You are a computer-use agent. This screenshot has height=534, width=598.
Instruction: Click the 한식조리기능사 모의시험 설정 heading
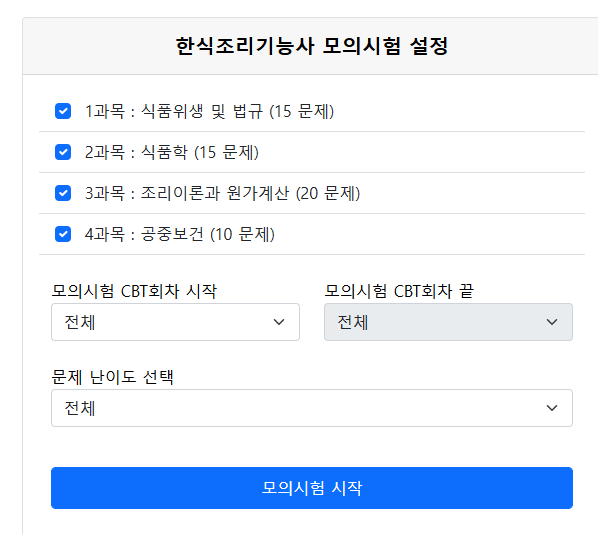click(x=312, y=46)
